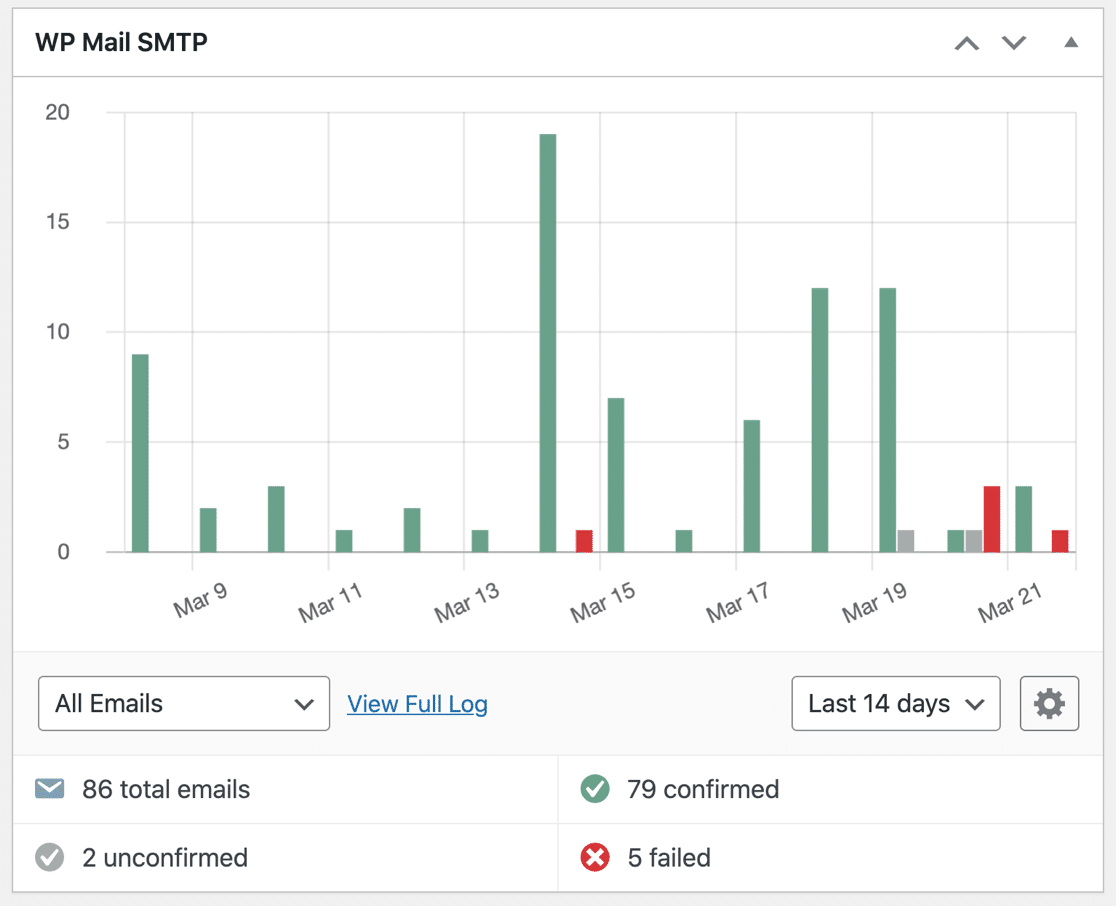1116x906 pixels.
Task: Move the WP Mail SMTP widget down
Action: click(x=1013, y=43)
